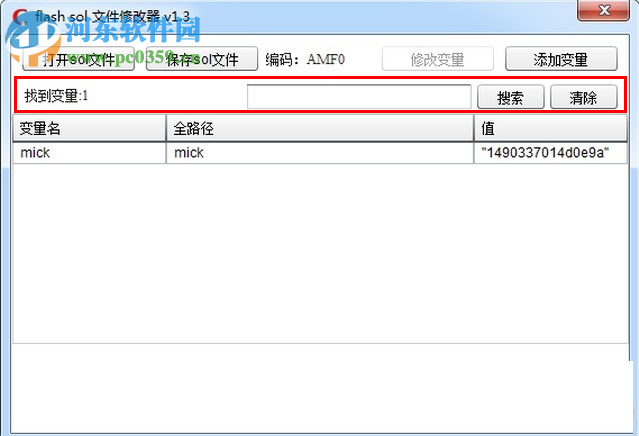Select the mick cell under 全路径

[320, 153]
